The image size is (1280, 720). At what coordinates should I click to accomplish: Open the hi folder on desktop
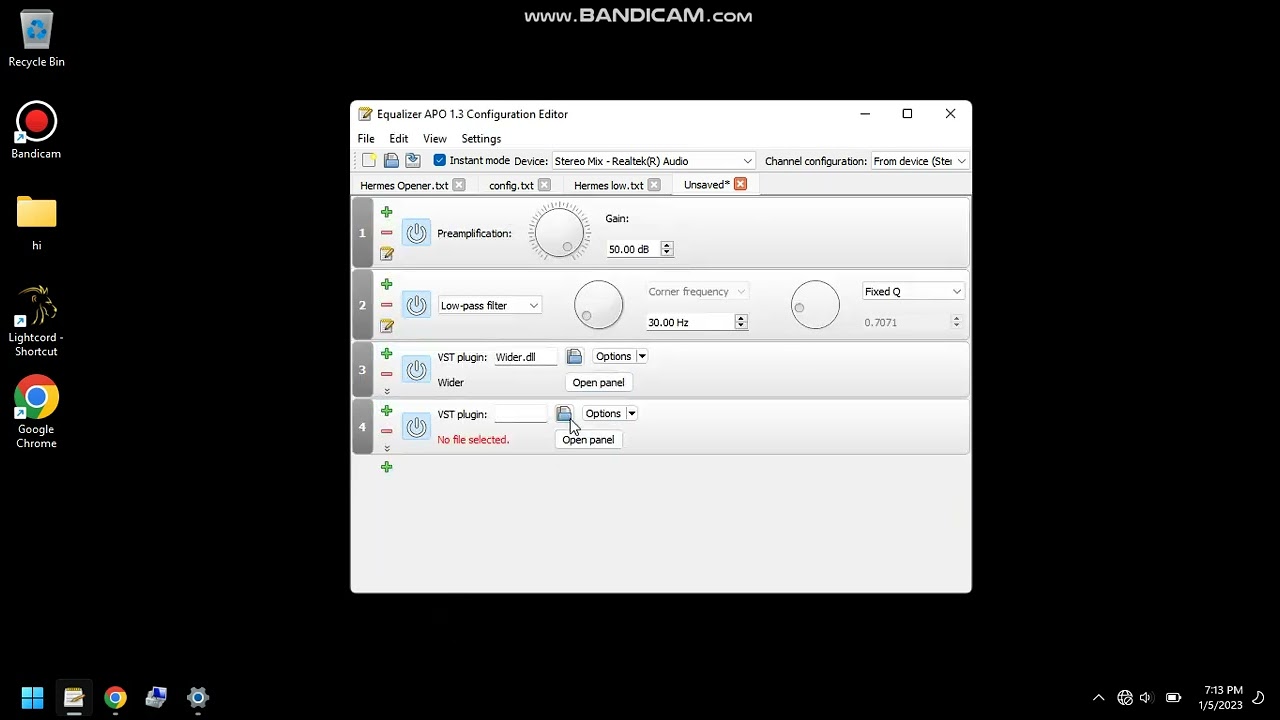(36, 222)
